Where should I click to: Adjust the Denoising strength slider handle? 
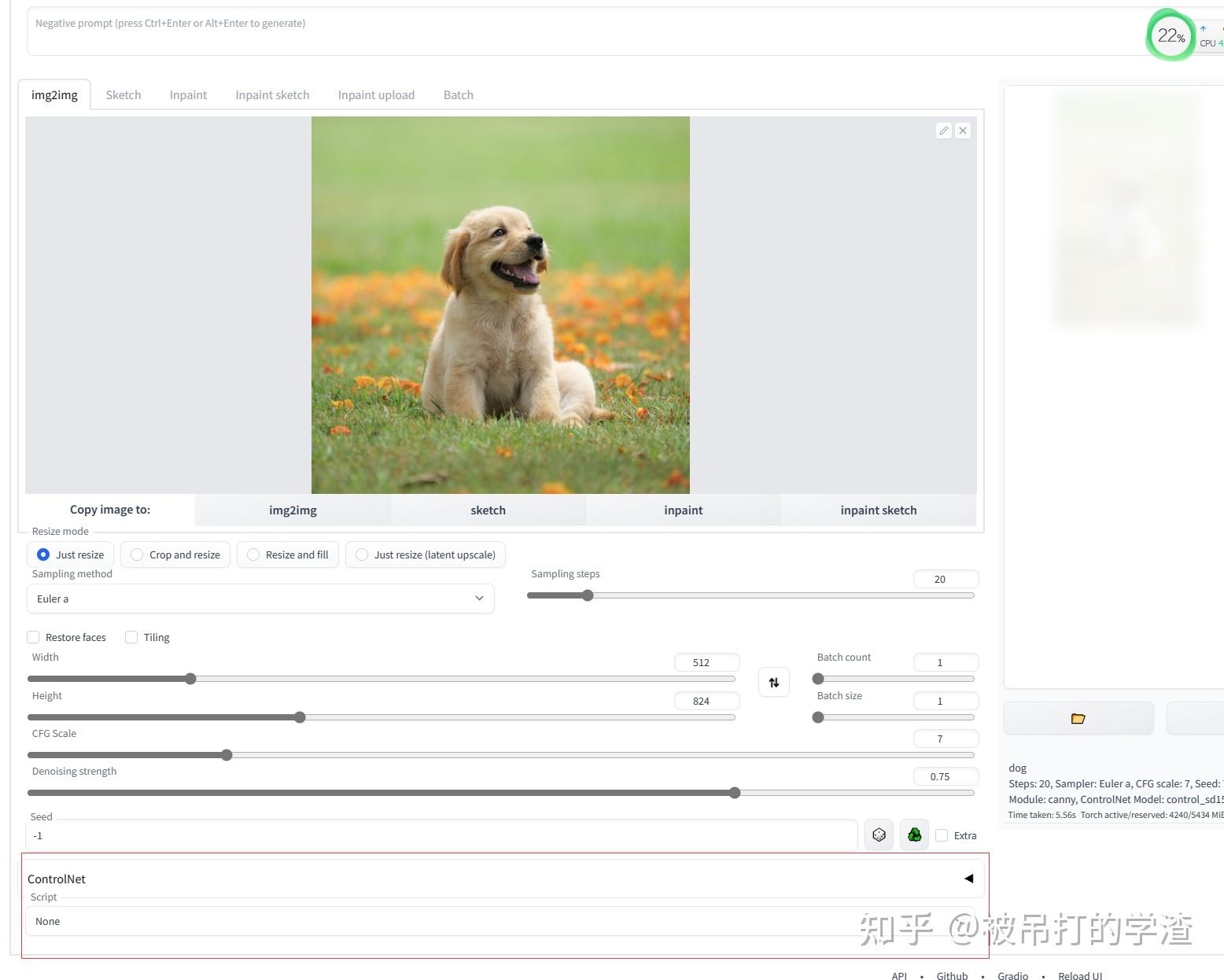click(735, 793)
